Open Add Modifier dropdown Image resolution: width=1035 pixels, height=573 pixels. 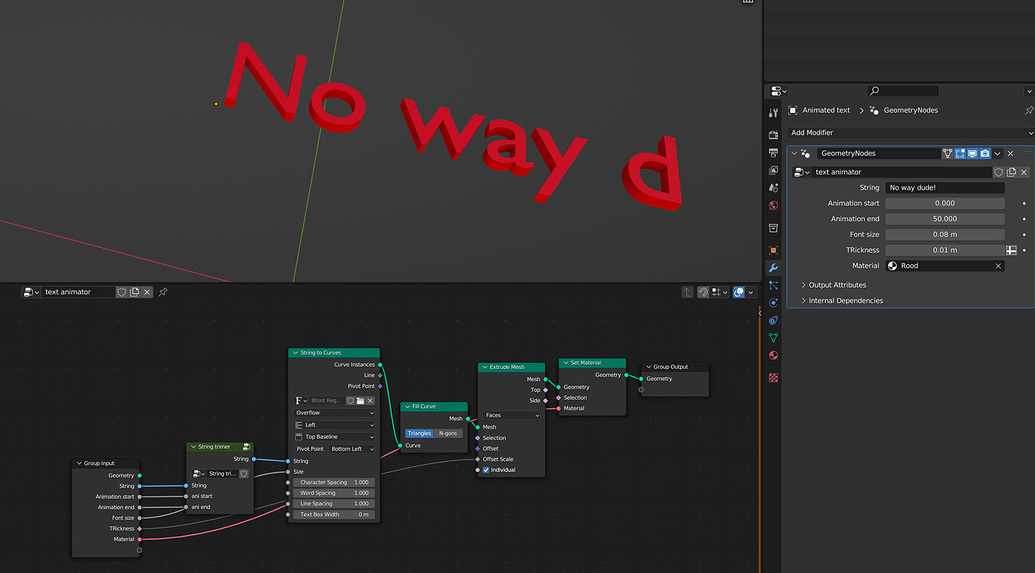(910, 133)
